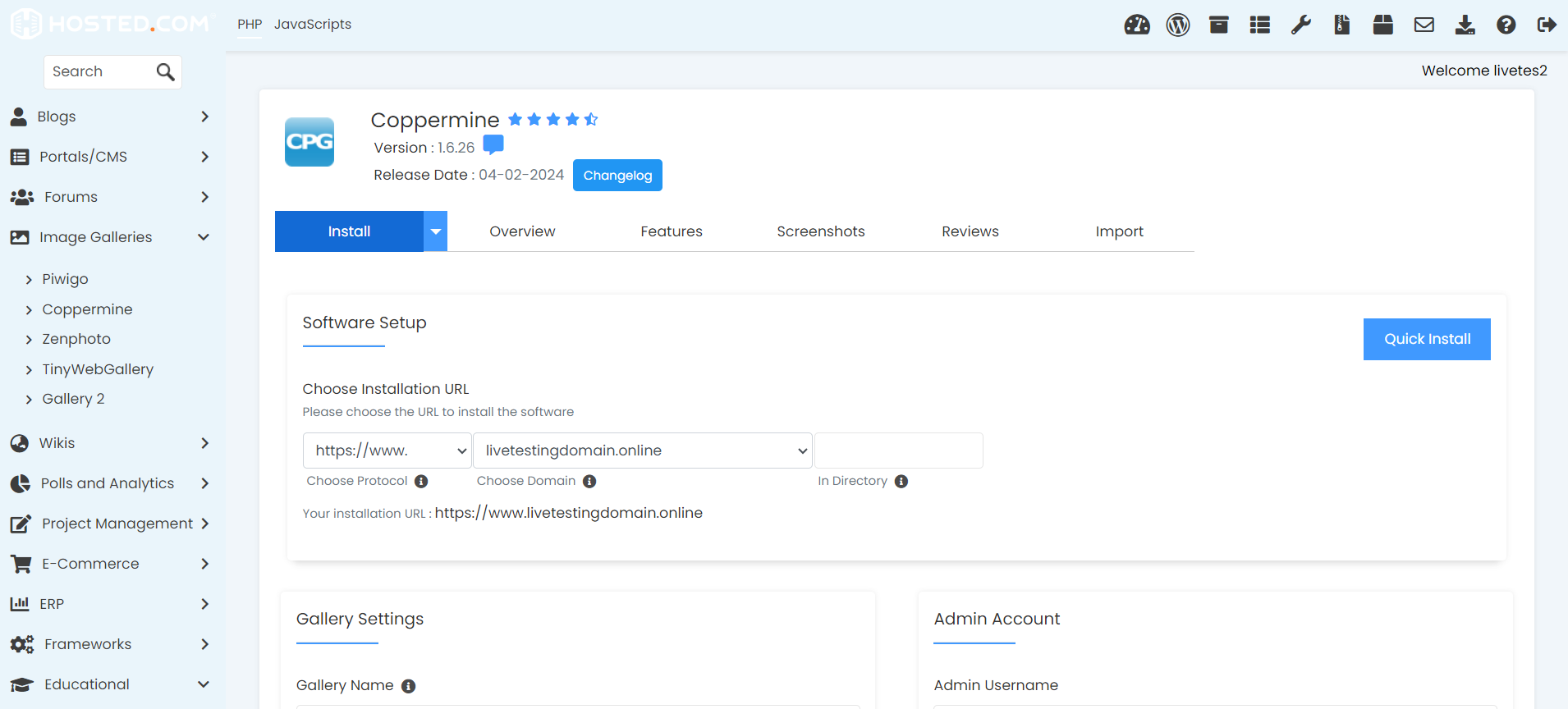The image size is (1568, 709).
Task: Switch to the Features tab
Action: [x=672, y=231]
